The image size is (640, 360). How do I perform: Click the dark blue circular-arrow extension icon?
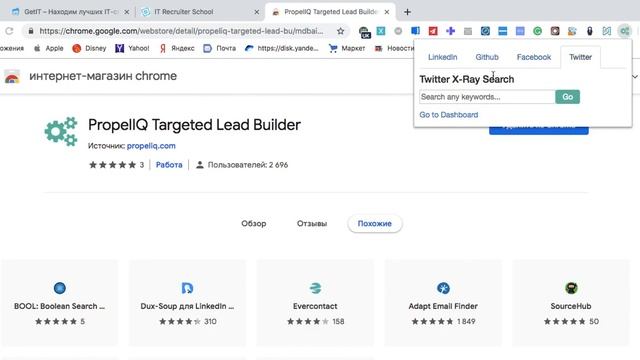click(485, 31)
